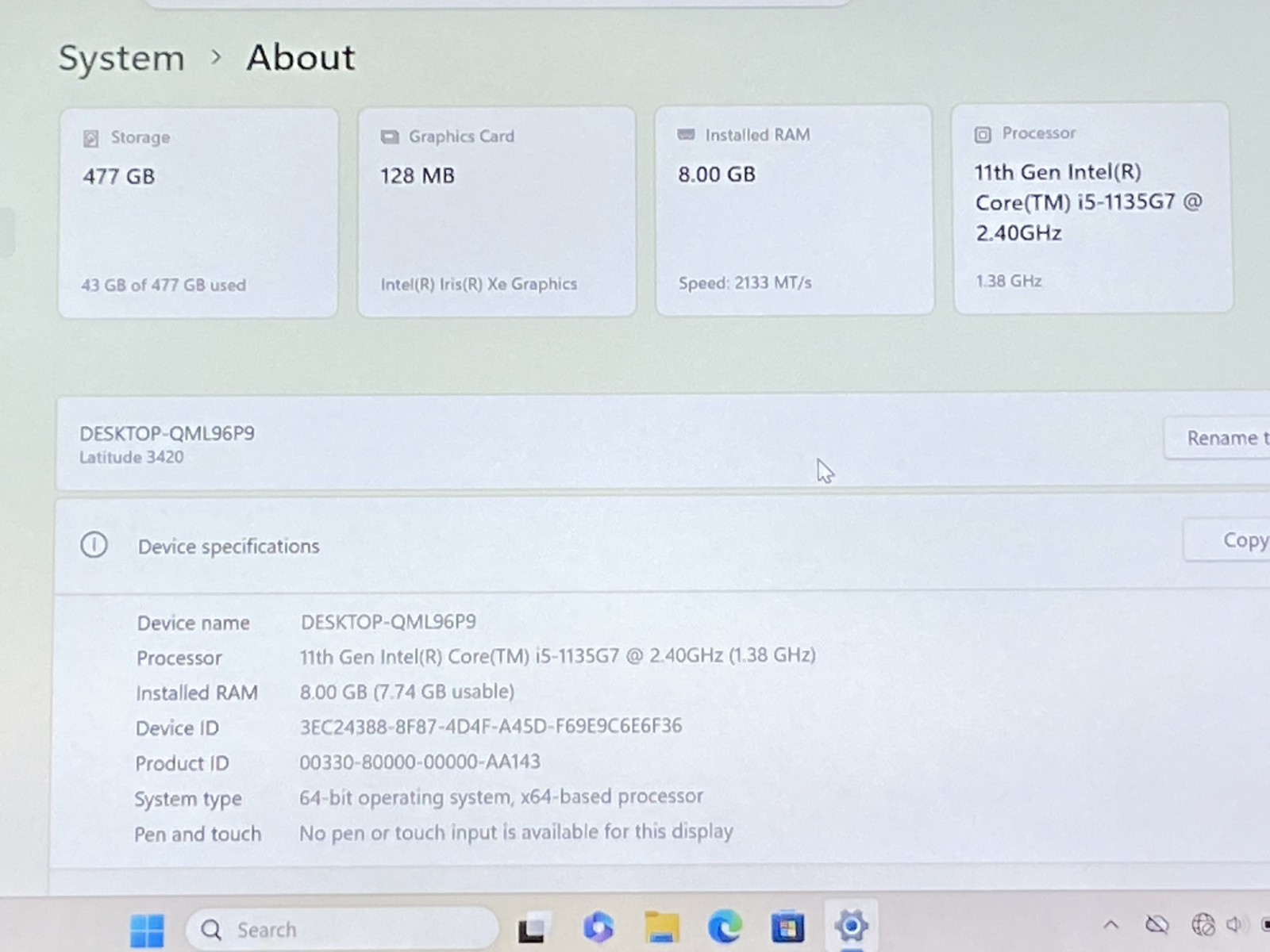Image resolution: width=1270 pixels, height=952 pixels.
Task: Click the 'Product ID' label
Action: tap(182, 763)
